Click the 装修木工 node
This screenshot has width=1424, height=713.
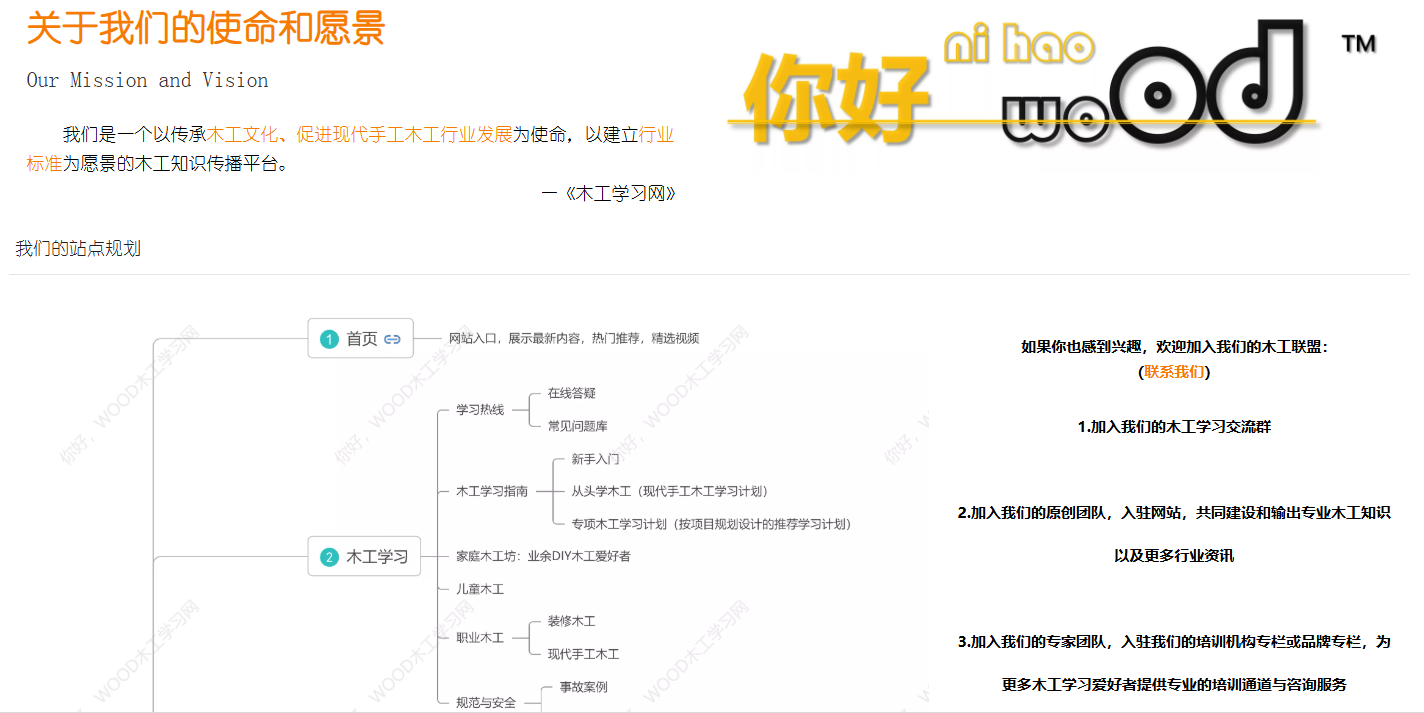[572, 621]
